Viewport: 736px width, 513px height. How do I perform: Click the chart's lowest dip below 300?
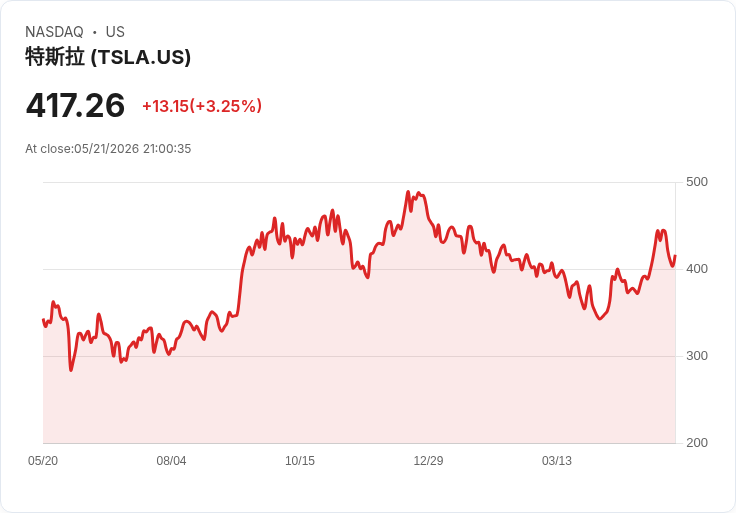[x=71, y=370]
